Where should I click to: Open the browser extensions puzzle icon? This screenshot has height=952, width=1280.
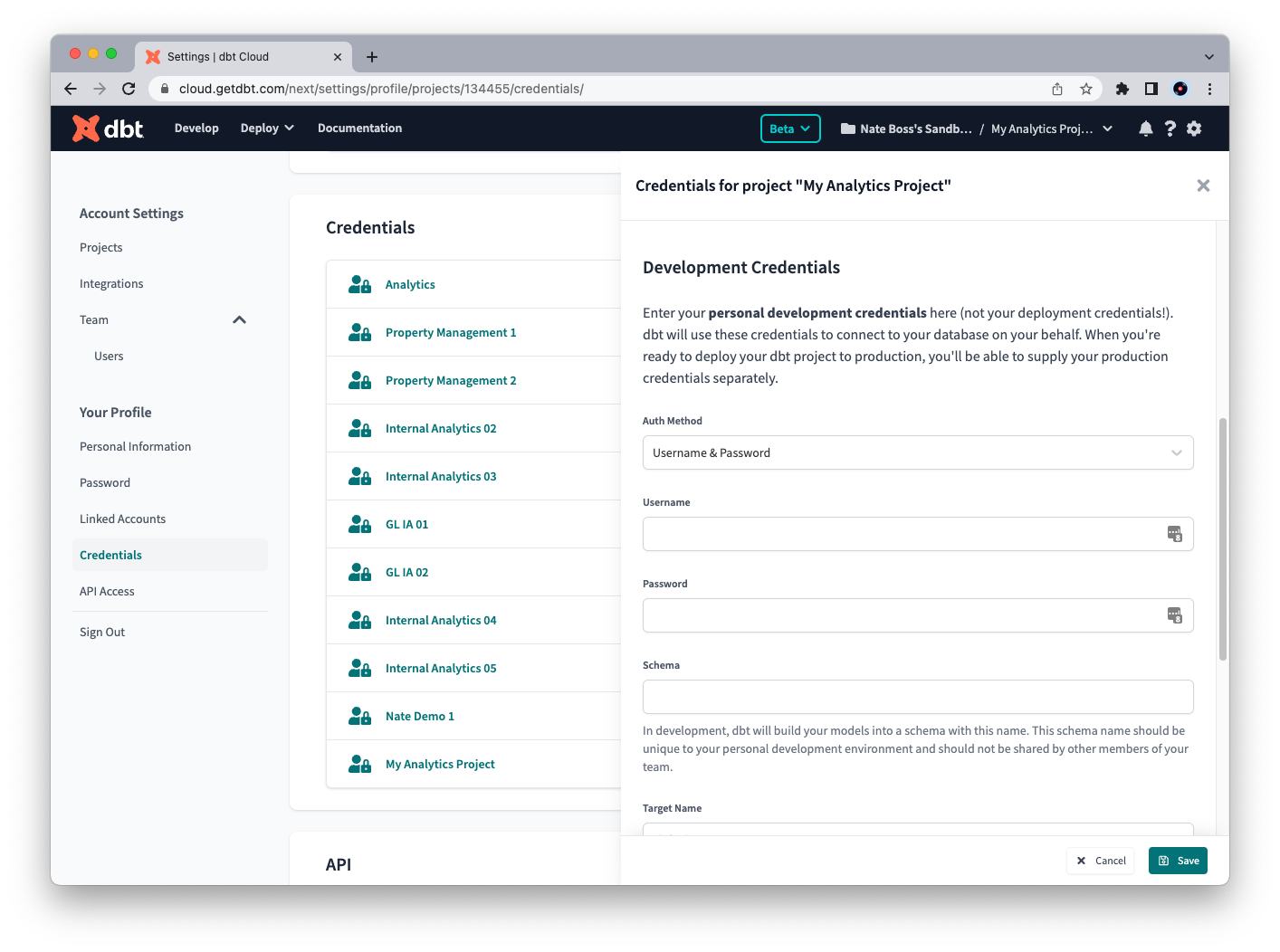1122,89
